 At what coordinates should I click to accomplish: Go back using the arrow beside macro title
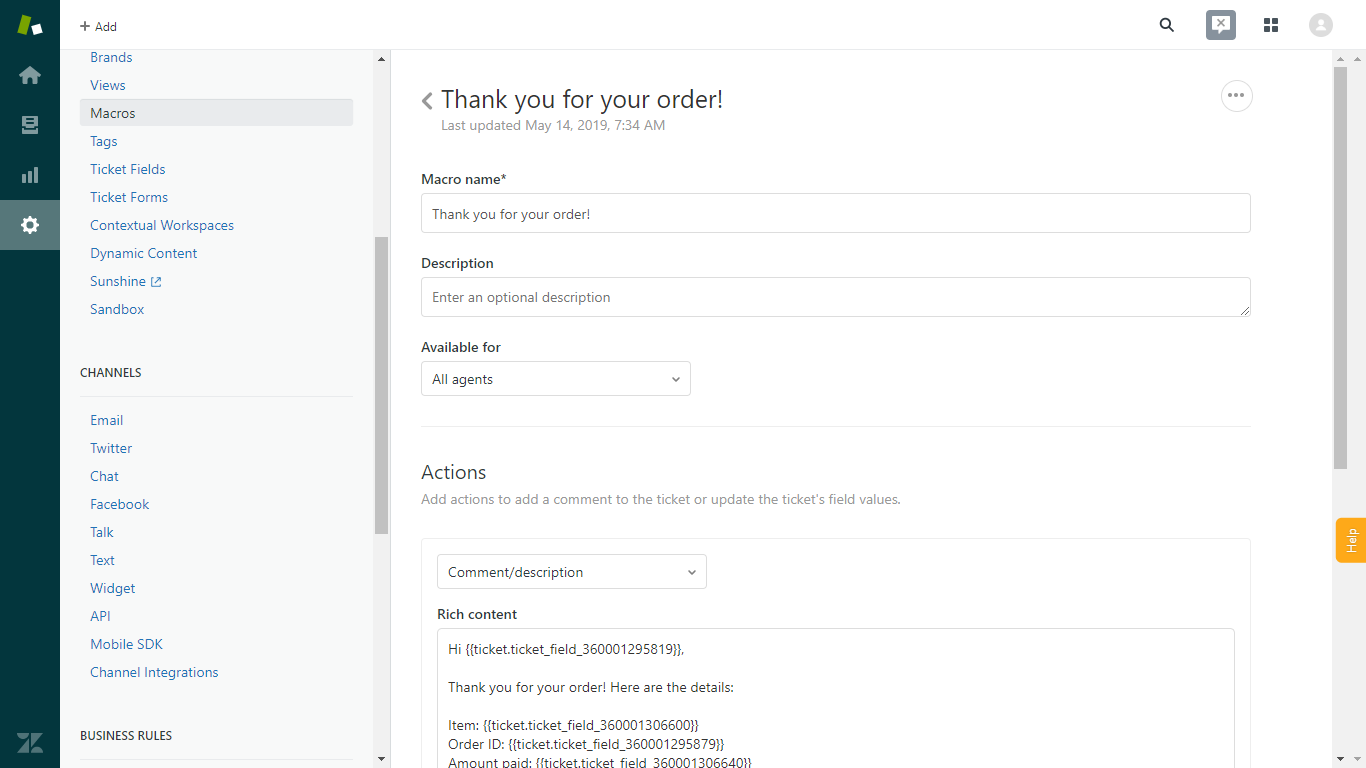427,100
